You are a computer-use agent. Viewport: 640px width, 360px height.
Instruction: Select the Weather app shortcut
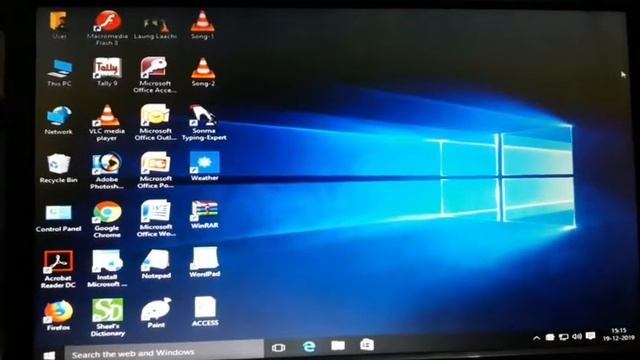pyautogui.click(x=204, y=167)
